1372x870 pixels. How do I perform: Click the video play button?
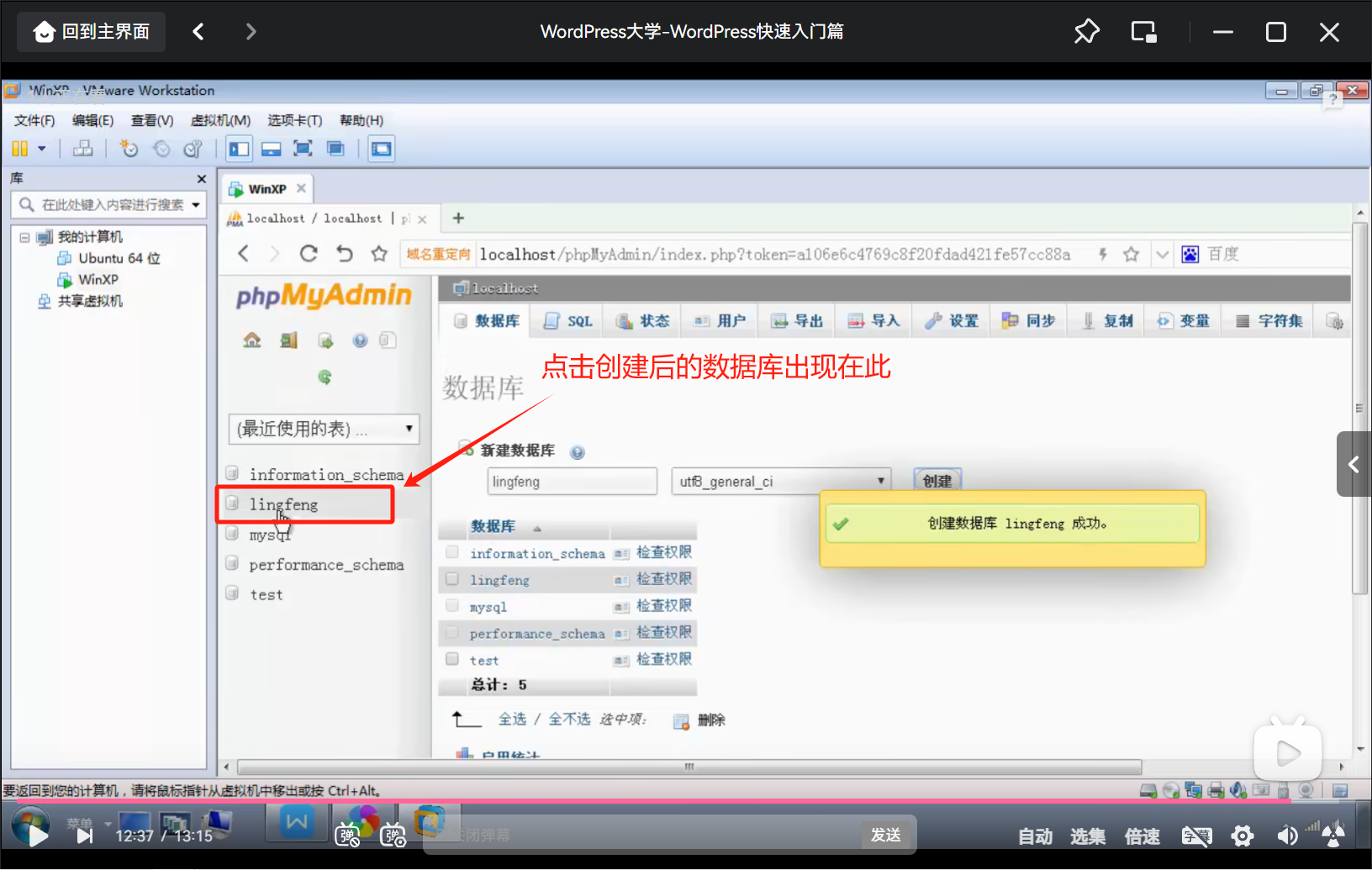pyautogui.click(x=36, y=835)
